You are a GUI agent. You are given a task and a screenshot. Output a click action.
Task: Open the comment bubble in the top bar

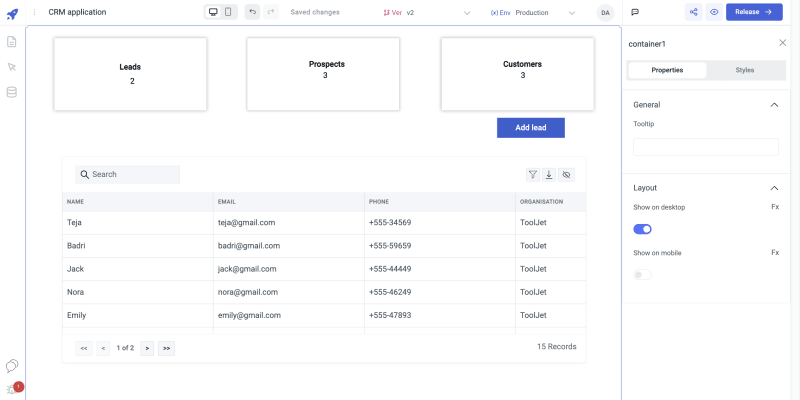pos(635,12)
